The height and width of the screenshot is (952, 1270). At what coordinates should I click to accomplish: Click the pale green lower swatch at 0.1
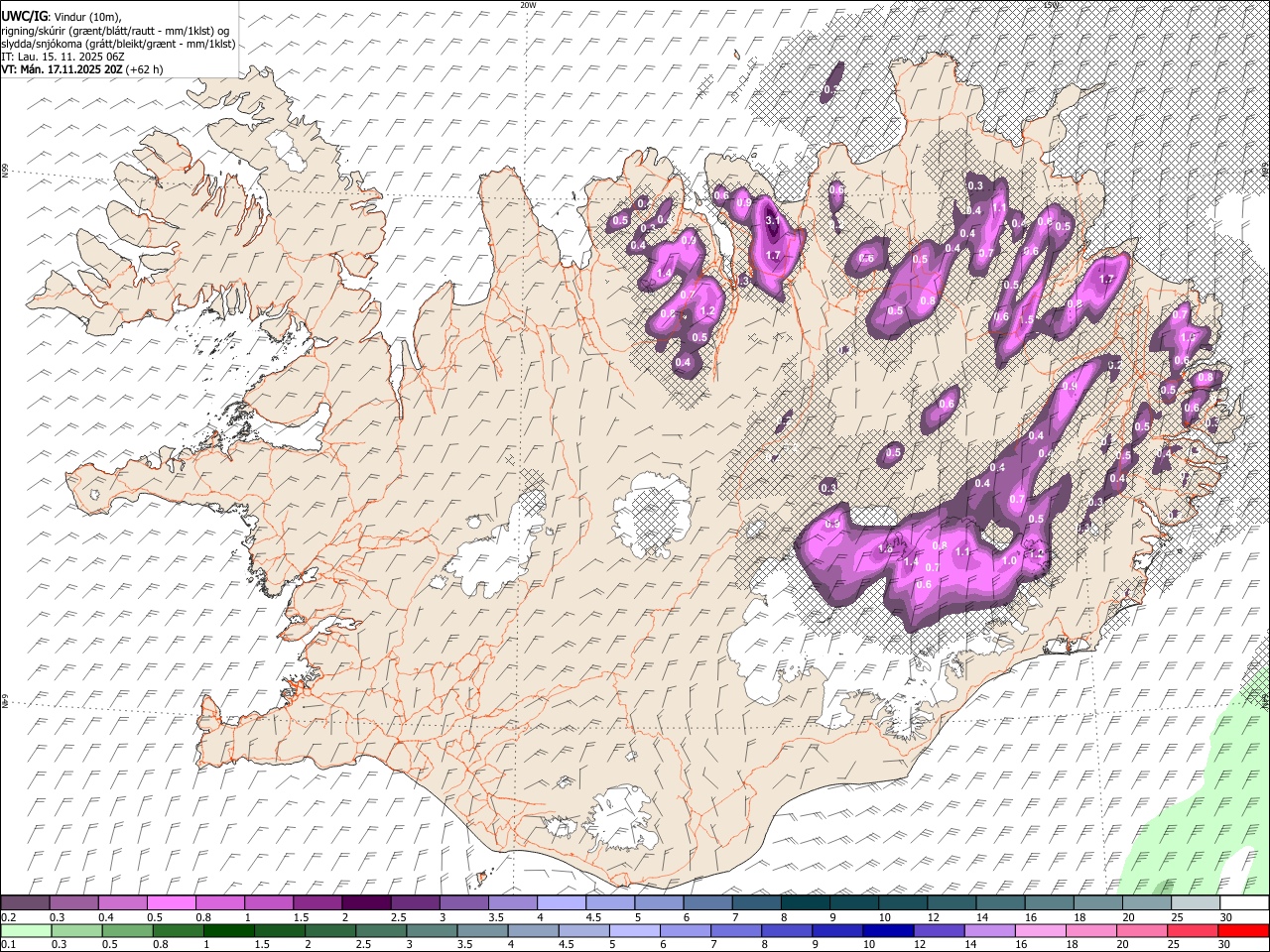pos(26,931)
